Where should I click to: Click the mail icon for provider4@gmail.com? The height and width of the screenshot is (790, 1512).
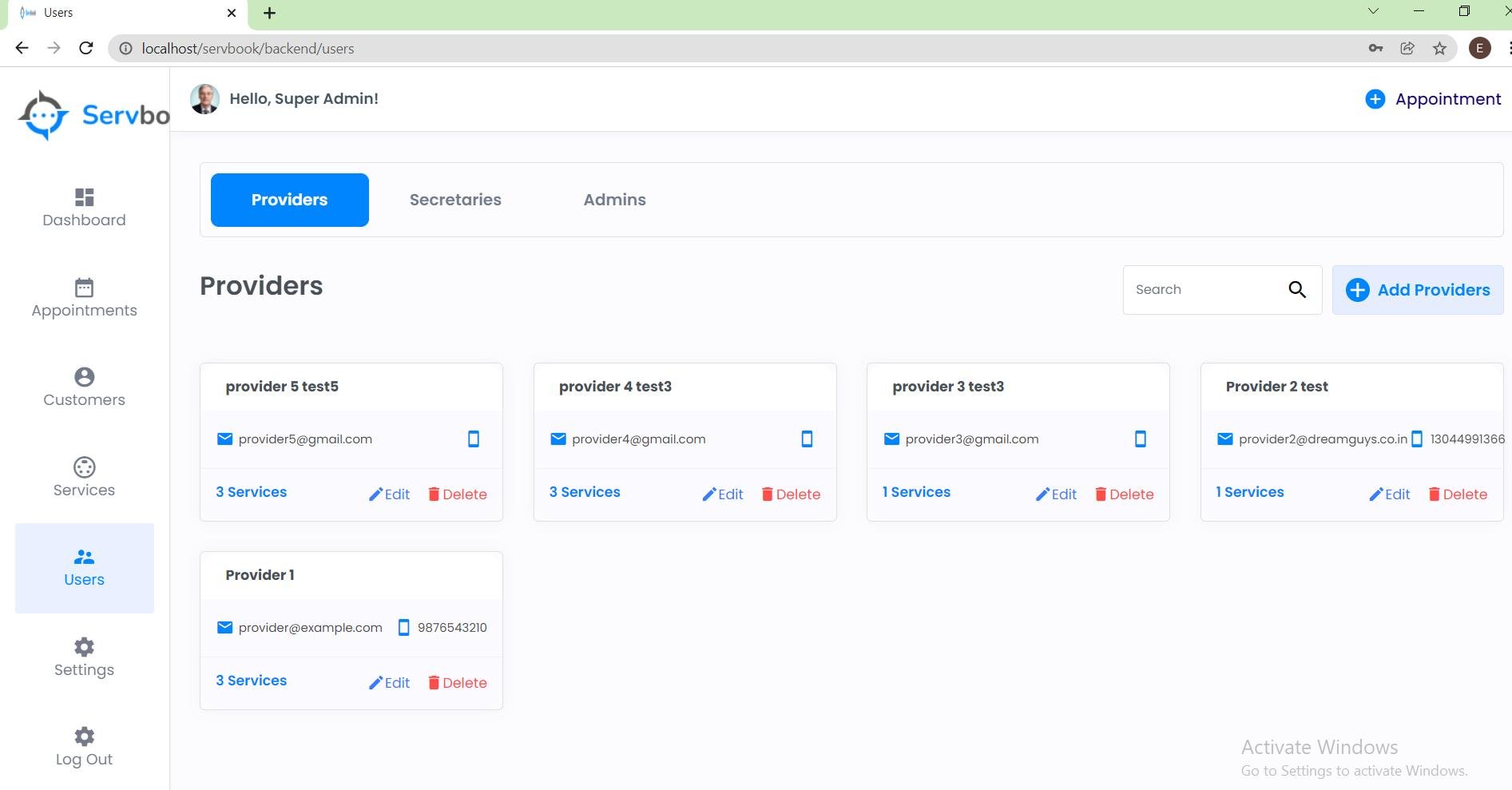(558, 439)
